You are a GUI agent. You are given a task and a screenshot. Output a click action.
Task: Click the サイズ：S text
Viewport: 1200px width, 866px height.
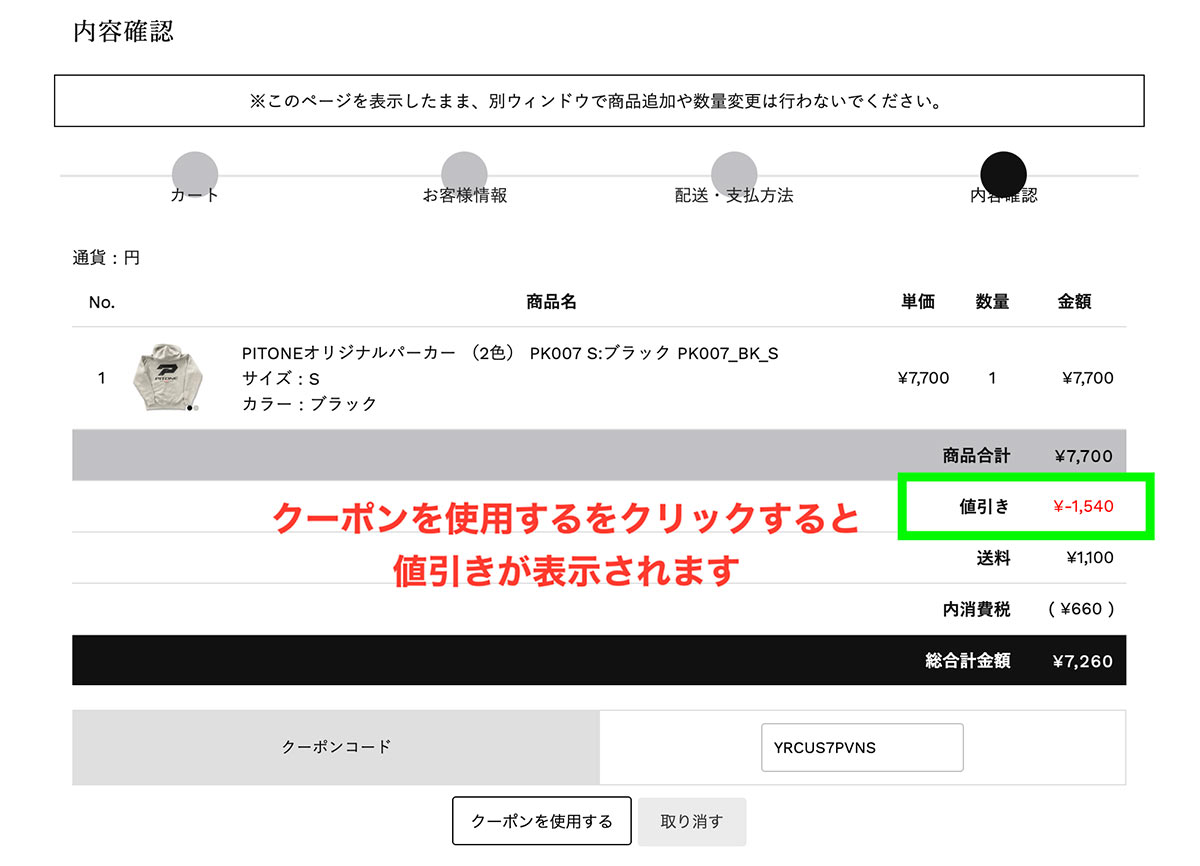coord(281,378)
